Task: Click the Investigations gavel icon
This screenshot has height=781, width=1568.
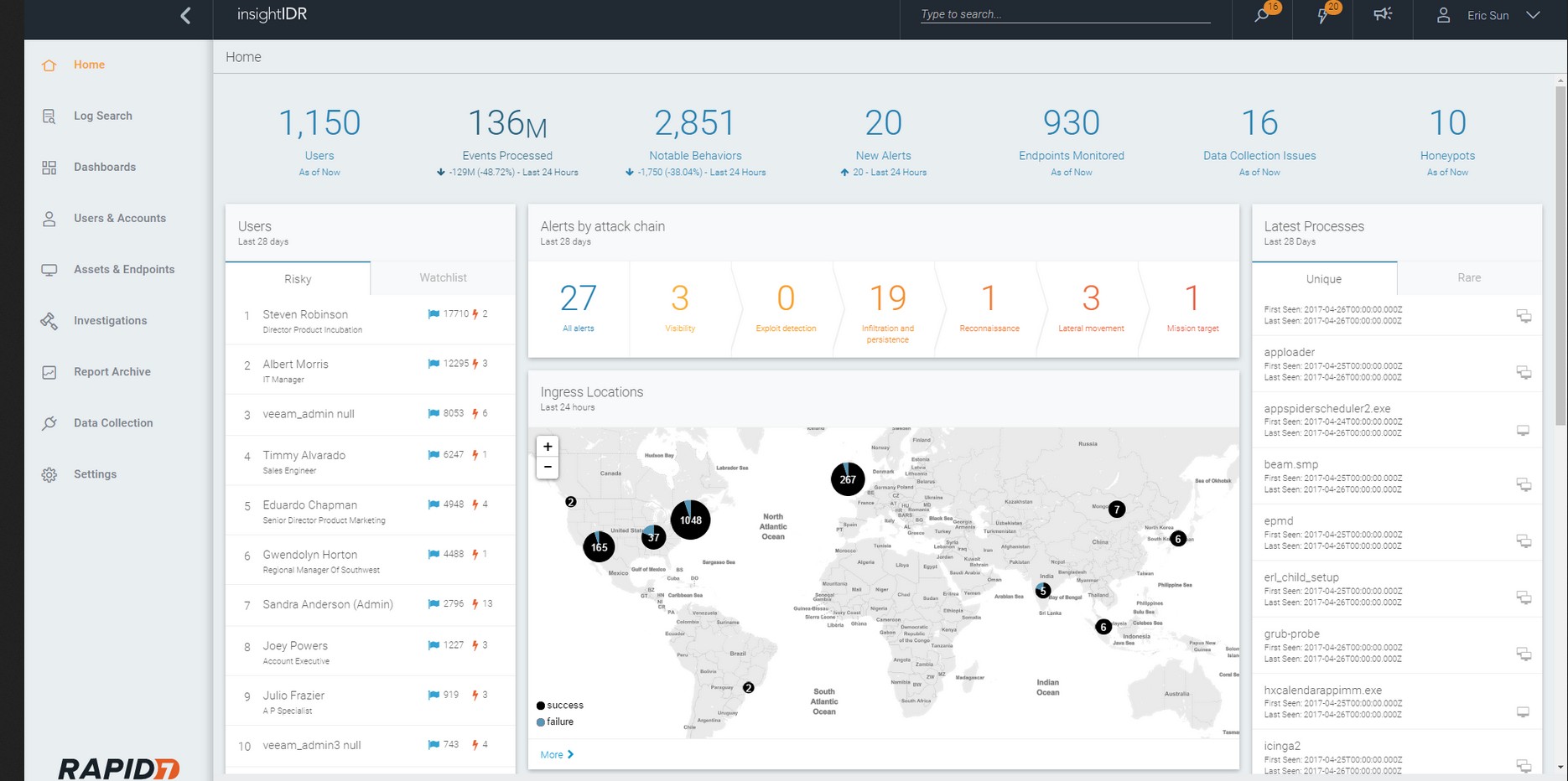Action: 49,321
